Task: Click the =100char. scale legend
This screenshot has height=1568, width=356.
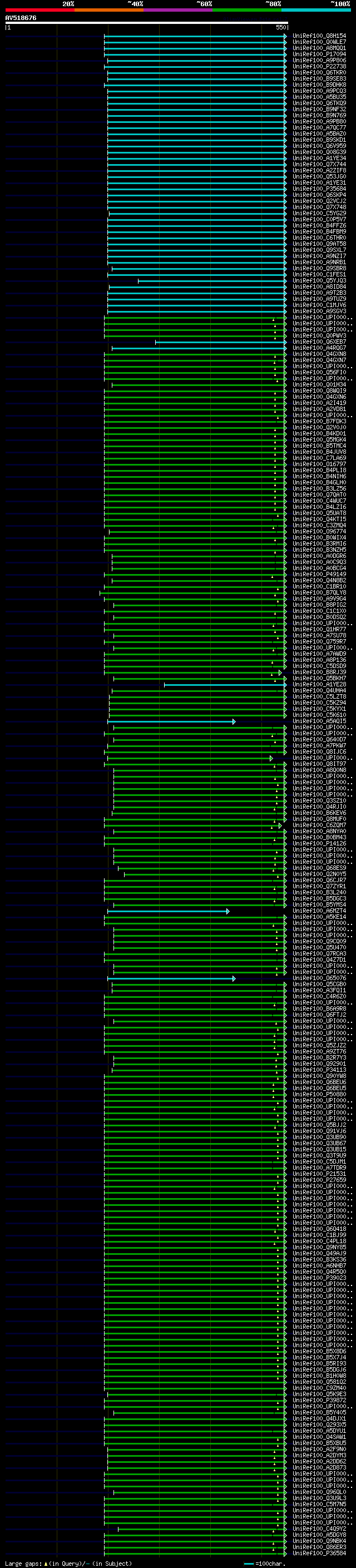Action: pos(265,1564)
